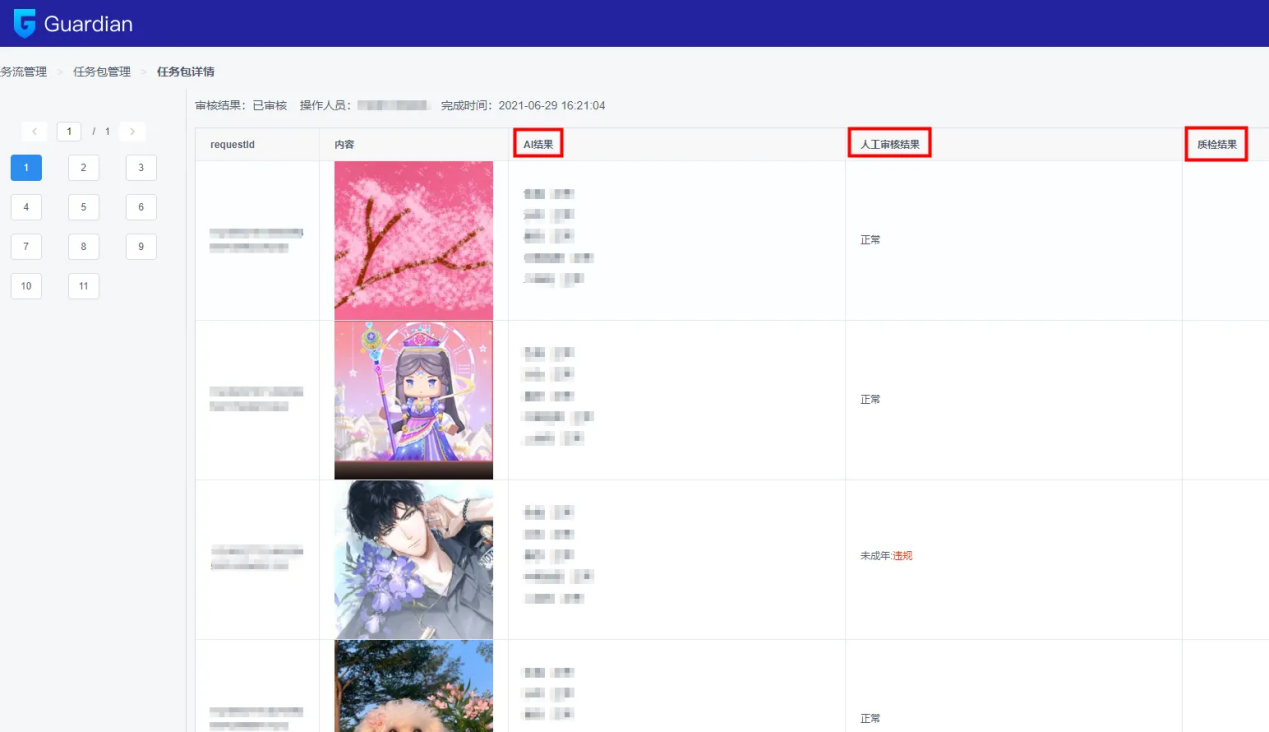
Task: Click 正常 result in cherry blossom row
Action: 870,240
